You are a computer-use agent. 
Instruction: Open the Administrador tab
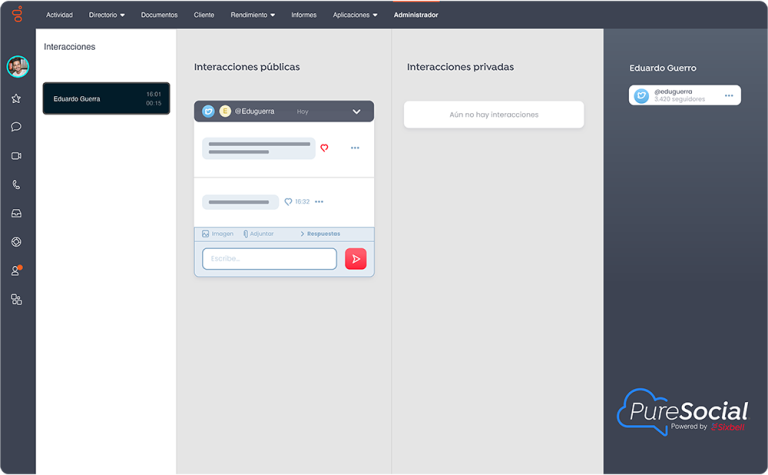click(416, 15)
